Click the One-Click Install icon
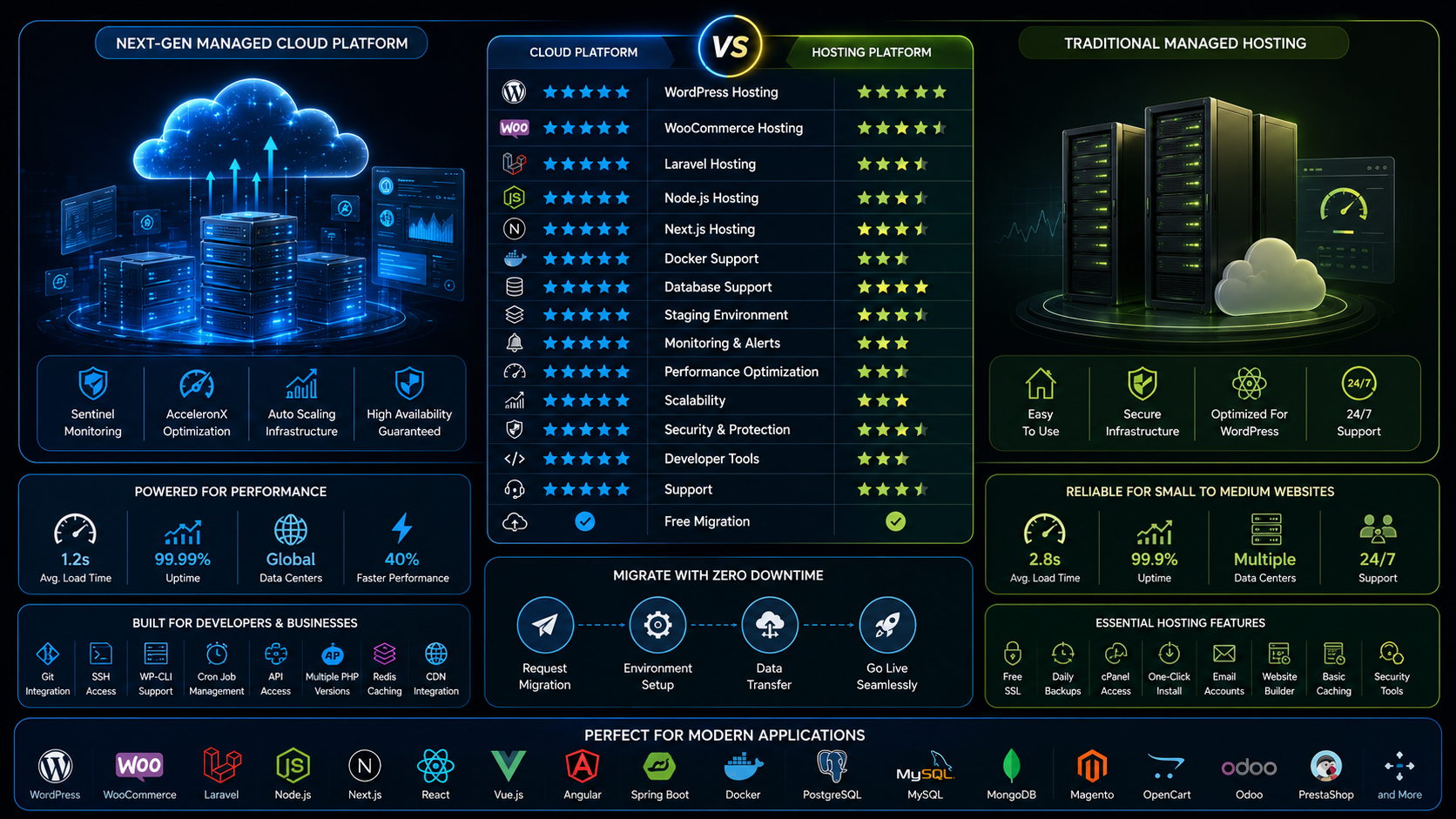Image resolution: width=1456 pixels, height=819 pixels. tap(1170, 653)
